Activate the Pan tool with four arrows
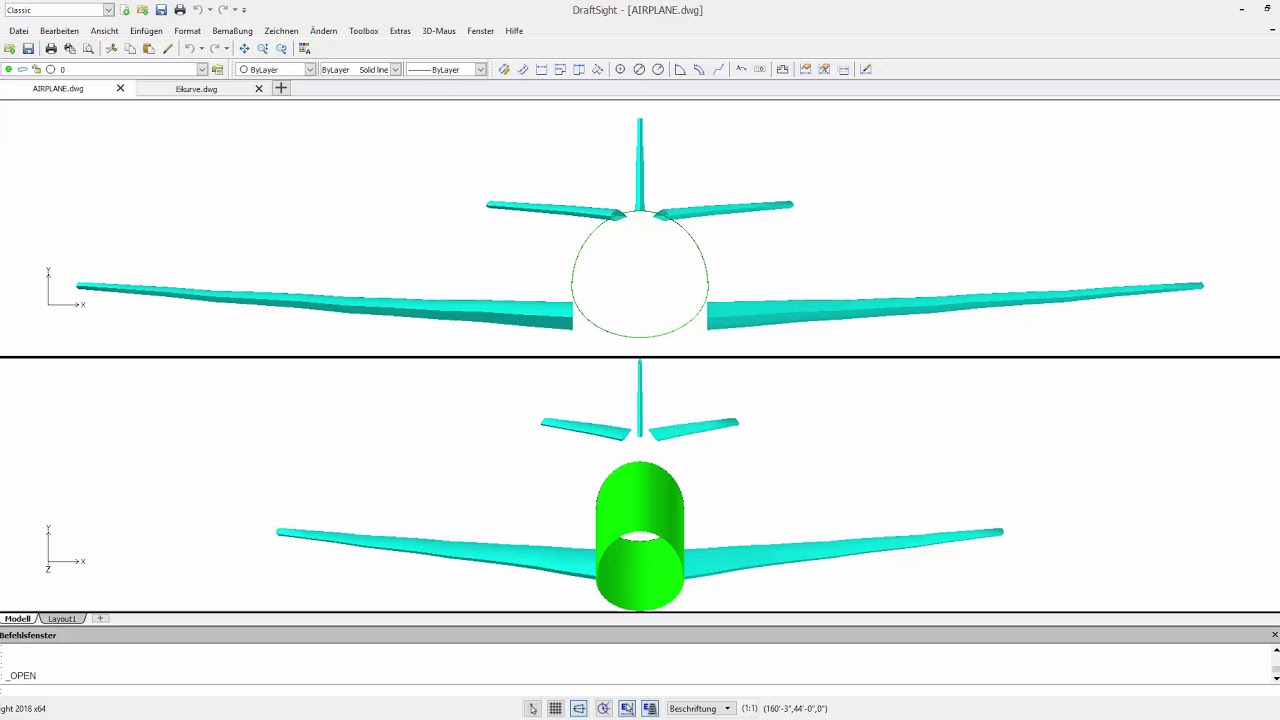The height and width of the screenshot is (720, 1280). pos(244,48)
